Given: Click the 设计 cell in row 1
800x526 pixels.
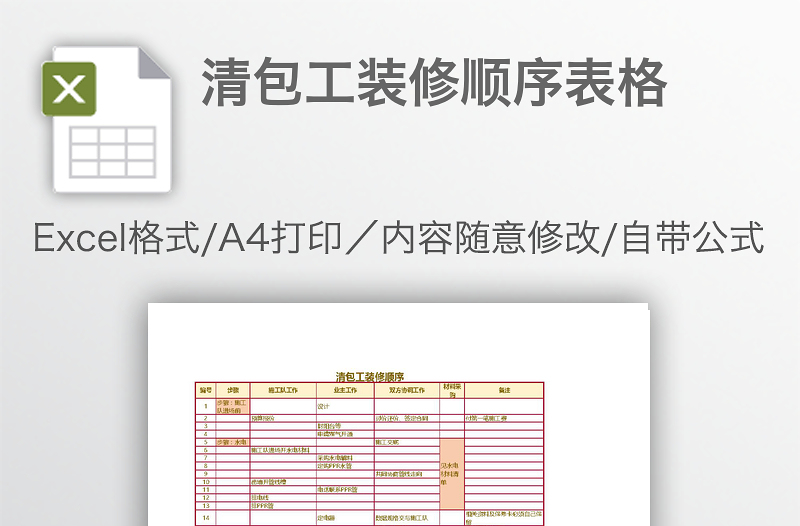Looking at the screenshot, I should 345,406.
